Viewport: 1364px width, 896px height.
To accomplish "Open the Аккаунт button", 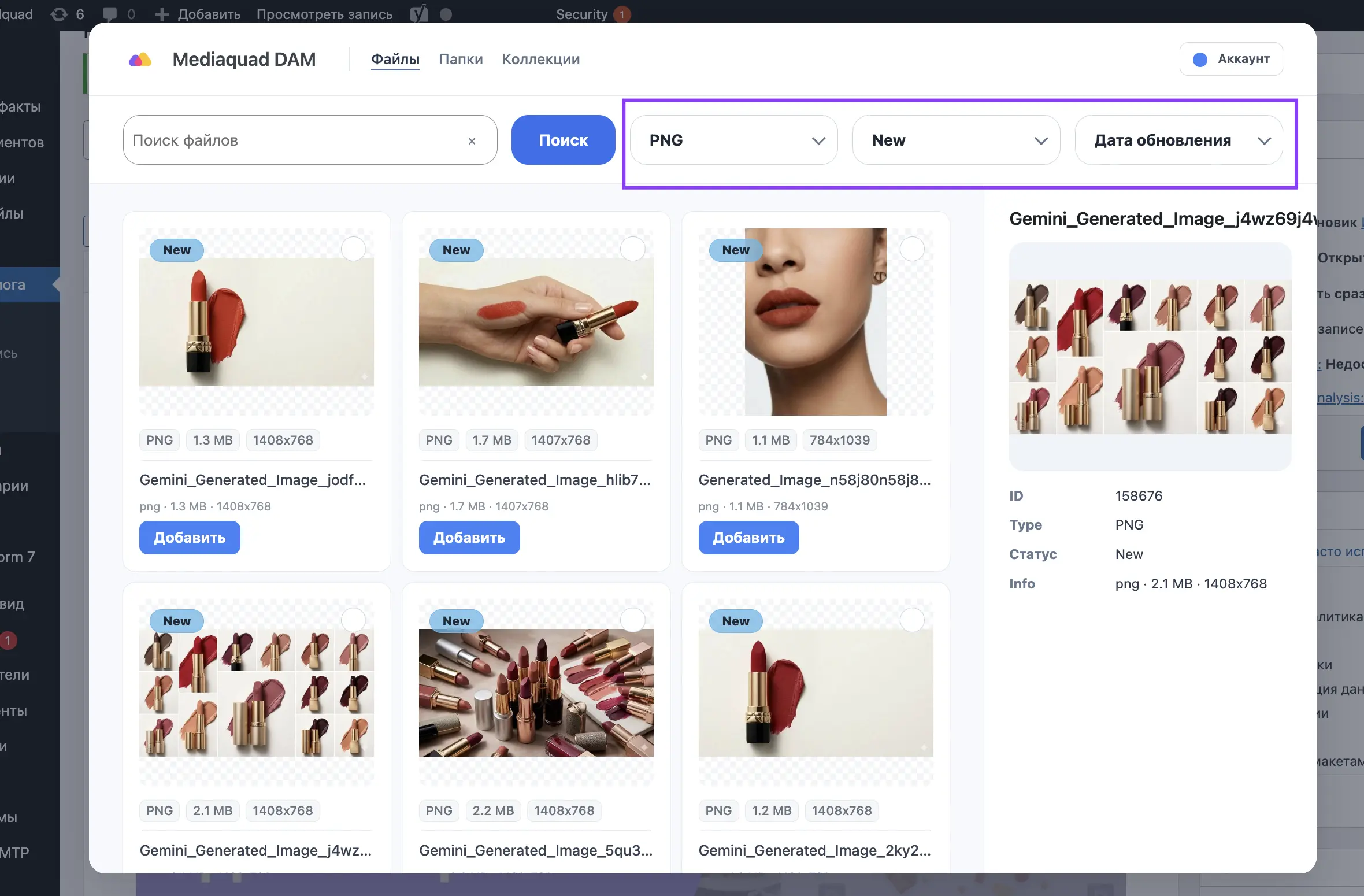I will pyautogui.click(x=1231, y=59).
